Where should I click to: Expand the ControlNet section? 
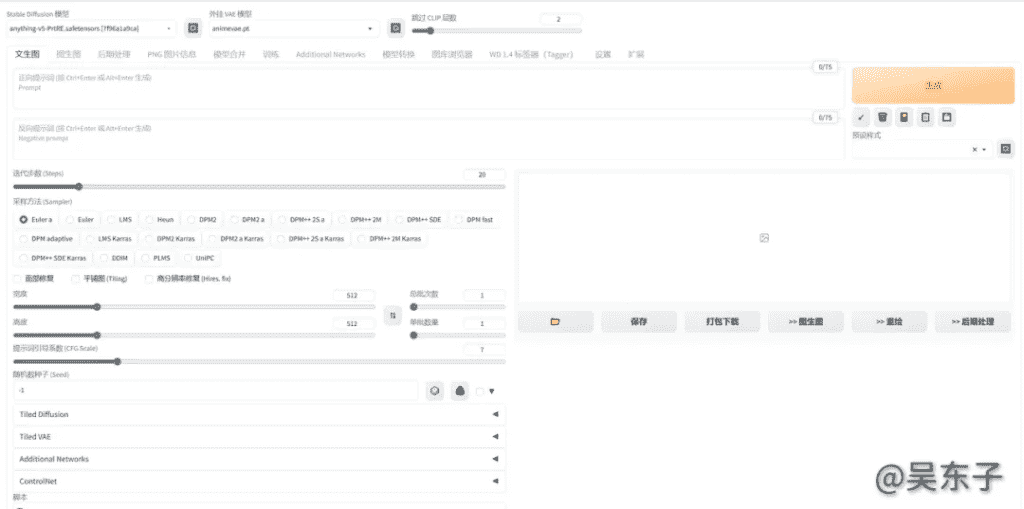tap(257, 481)
